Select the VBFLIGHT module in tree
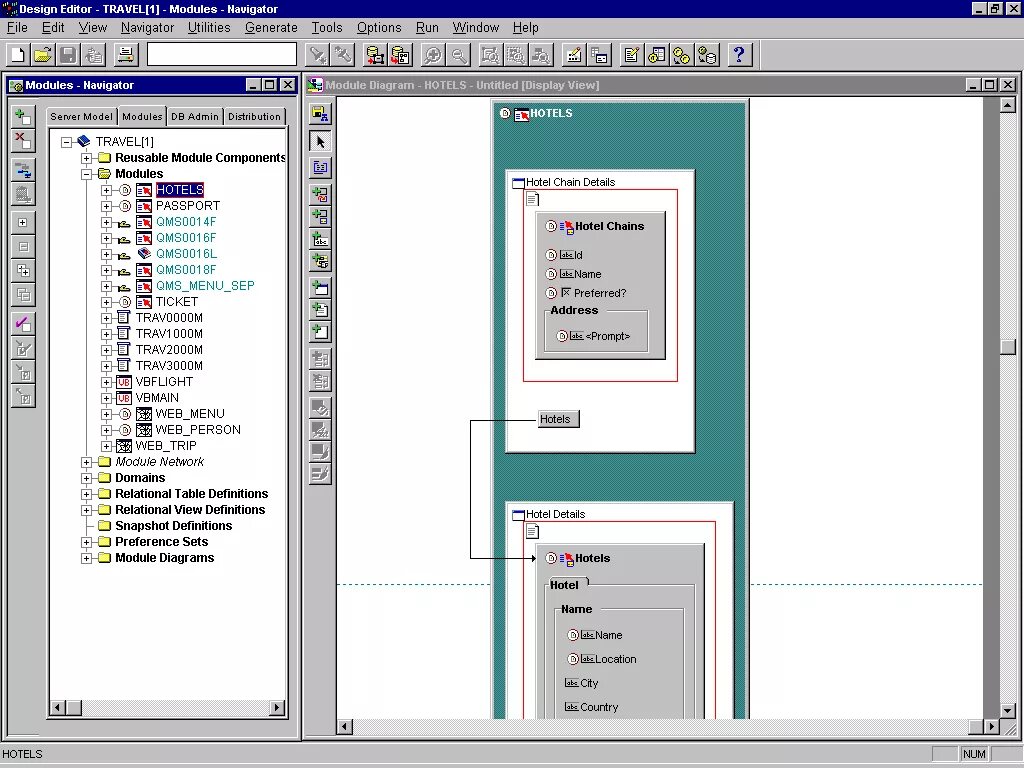The image size is (1024, 768). pyautogui.click(x=165, y=381)
